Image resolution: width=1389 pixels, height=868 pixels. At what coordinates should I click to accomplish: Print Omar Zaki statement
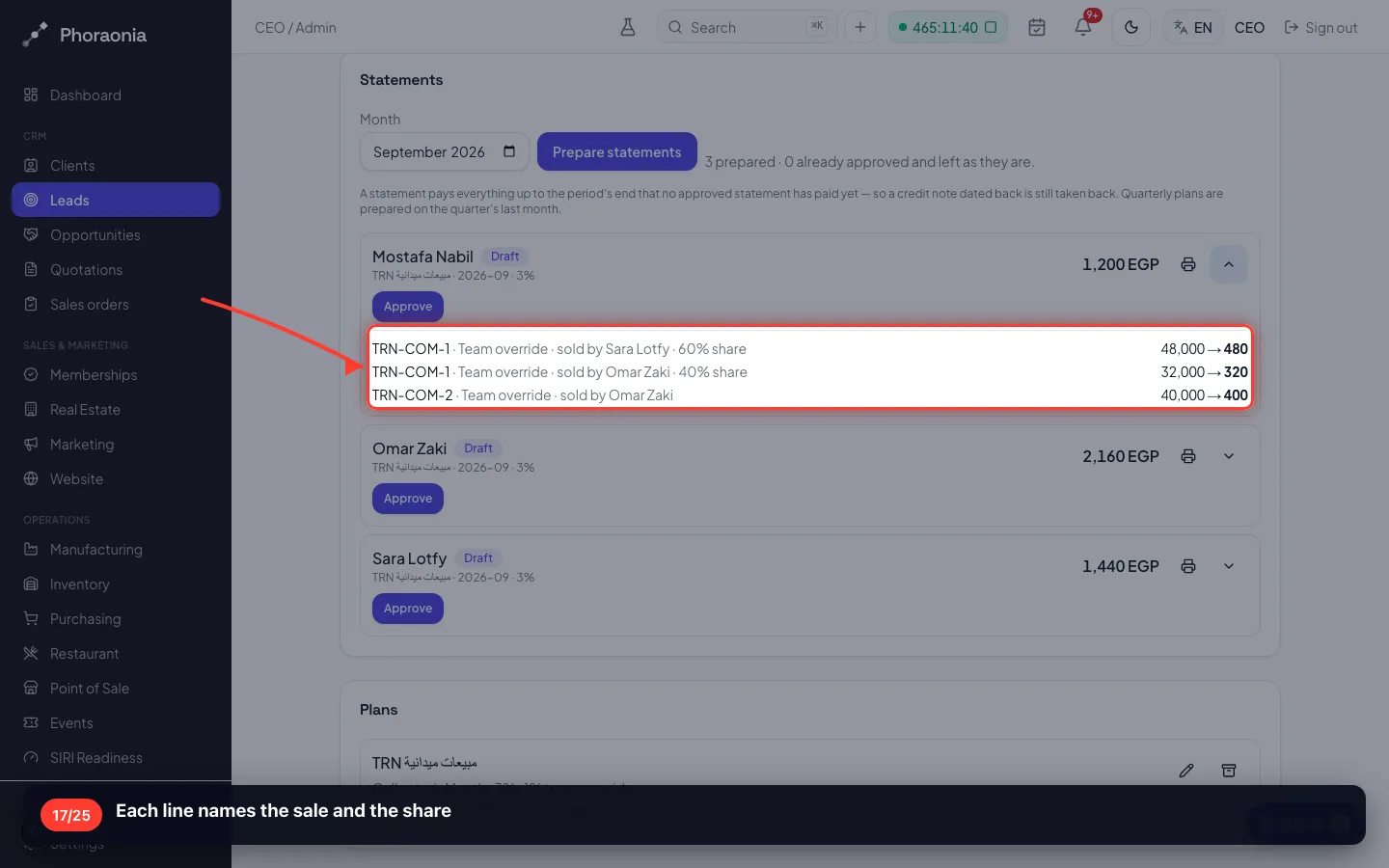[x=1188, y=456]
